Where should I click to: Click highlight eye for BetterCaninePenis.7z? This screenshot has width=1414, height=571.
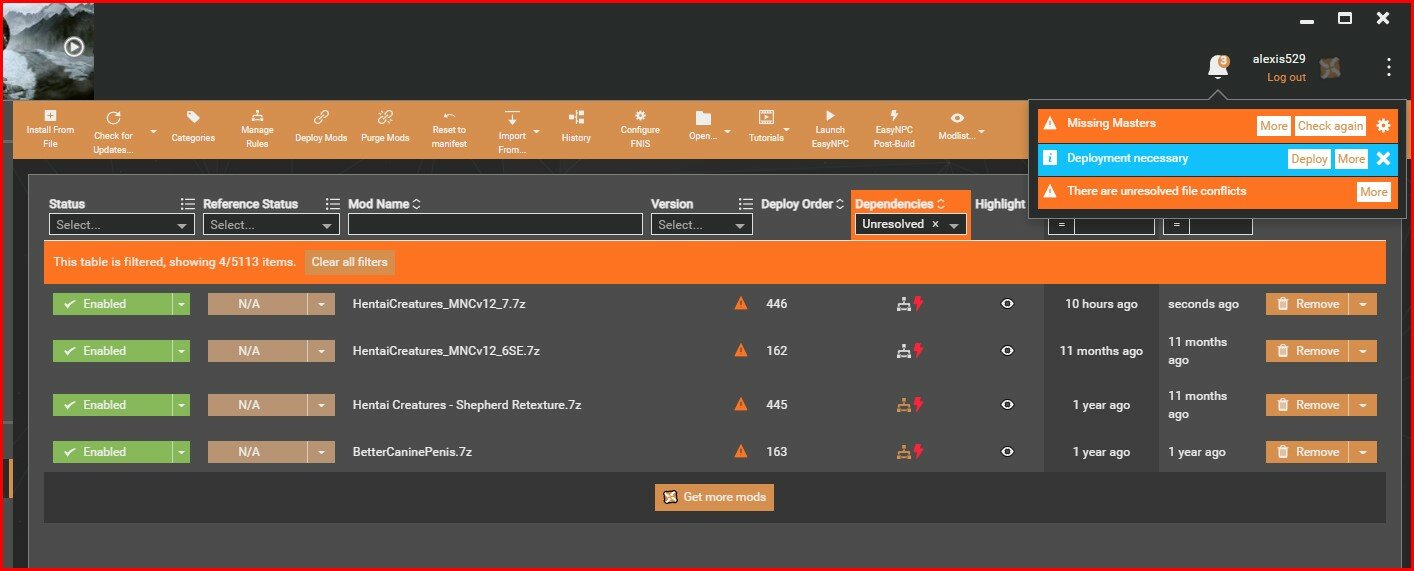(1008, 452)
